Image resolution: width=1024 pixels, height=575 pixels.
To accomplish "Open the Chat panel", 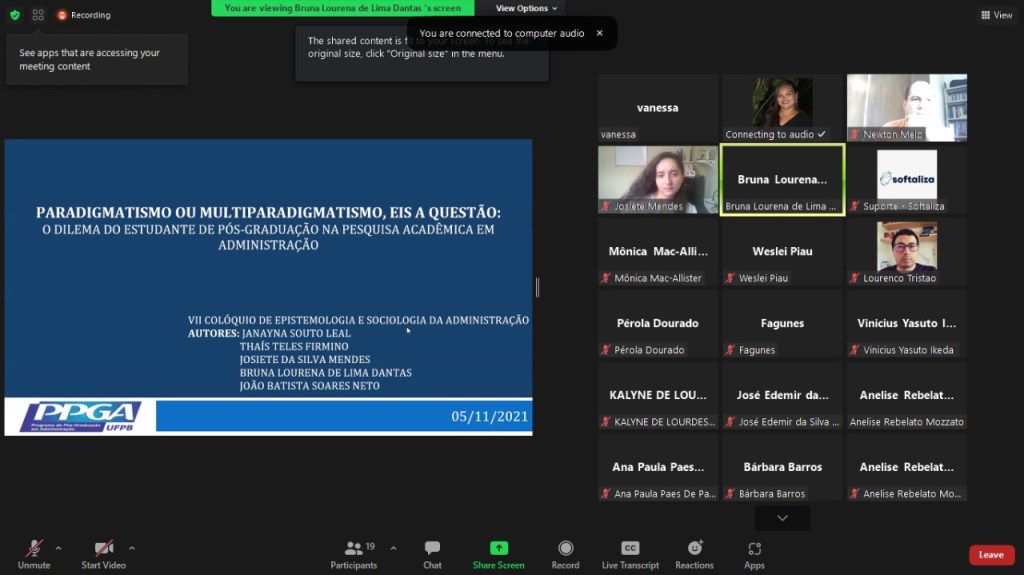I will coord(432,548).
